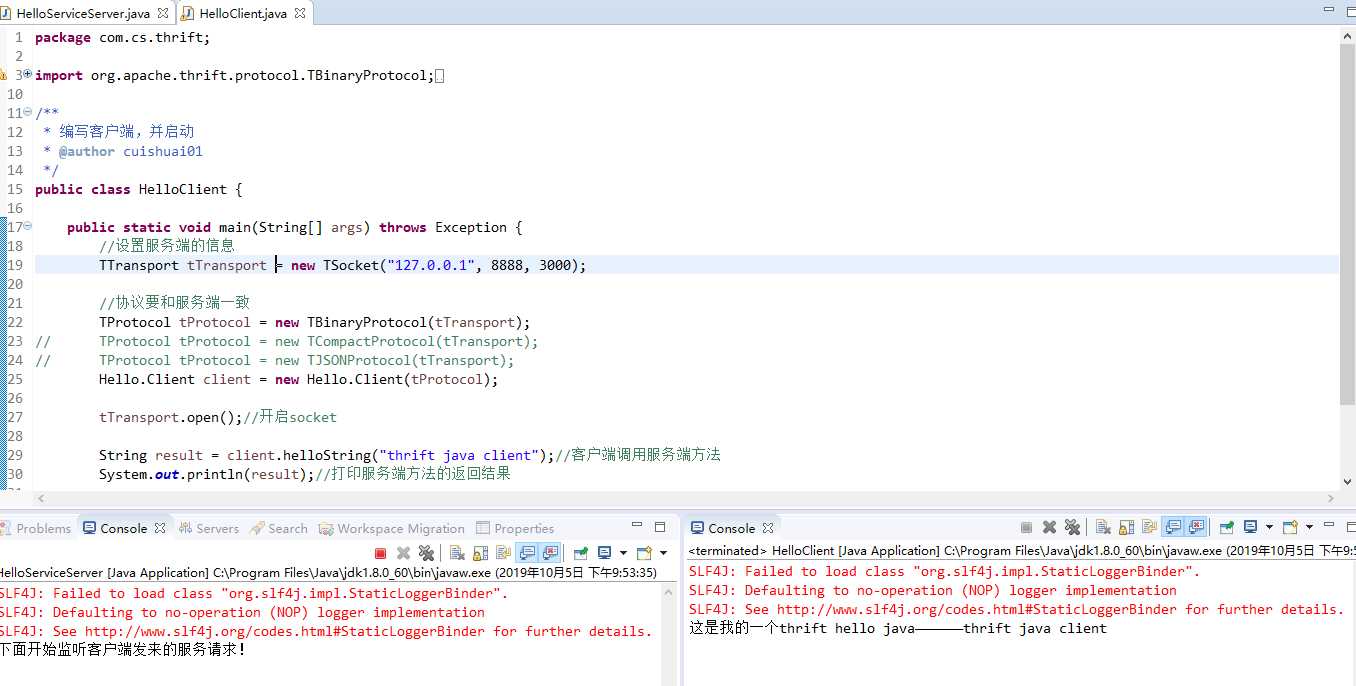This screenshot has height=686, width=1356.
Task: Toggle Word Wrap in left console
Action: (x=503, y=553)
